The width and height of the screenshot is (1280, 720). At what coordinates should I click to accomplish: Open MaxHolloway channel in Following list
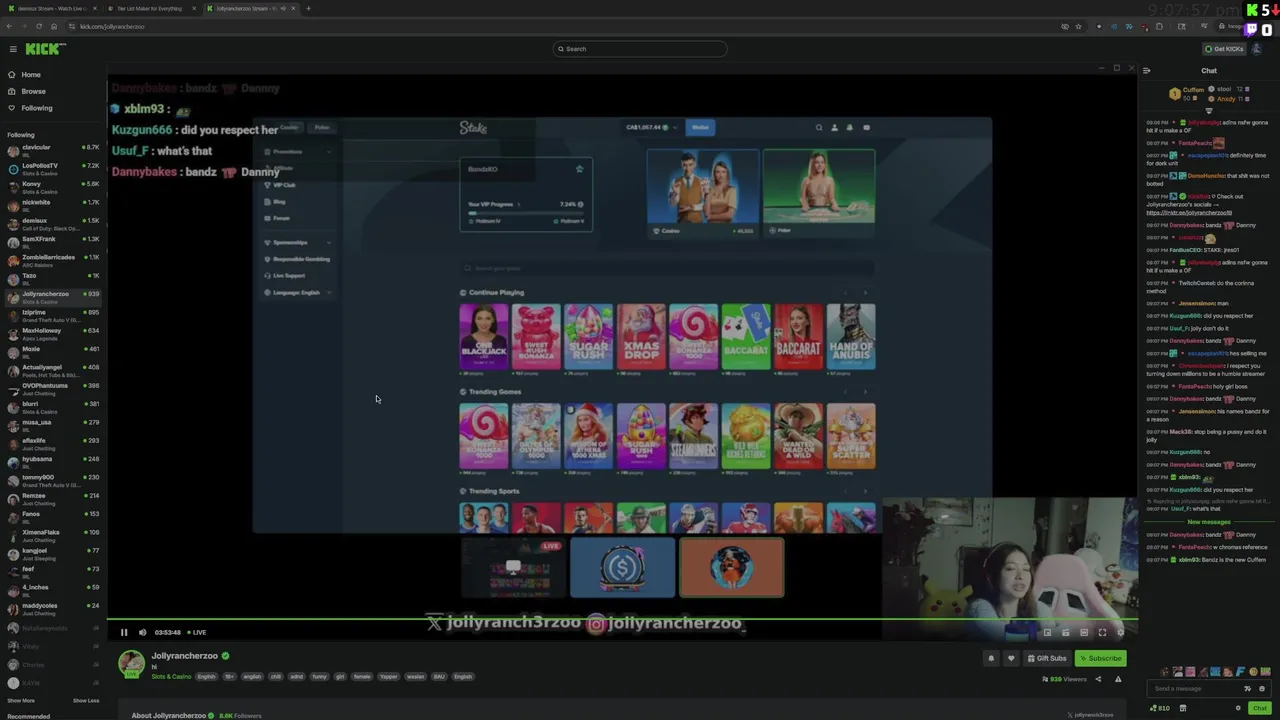point(54,333)
